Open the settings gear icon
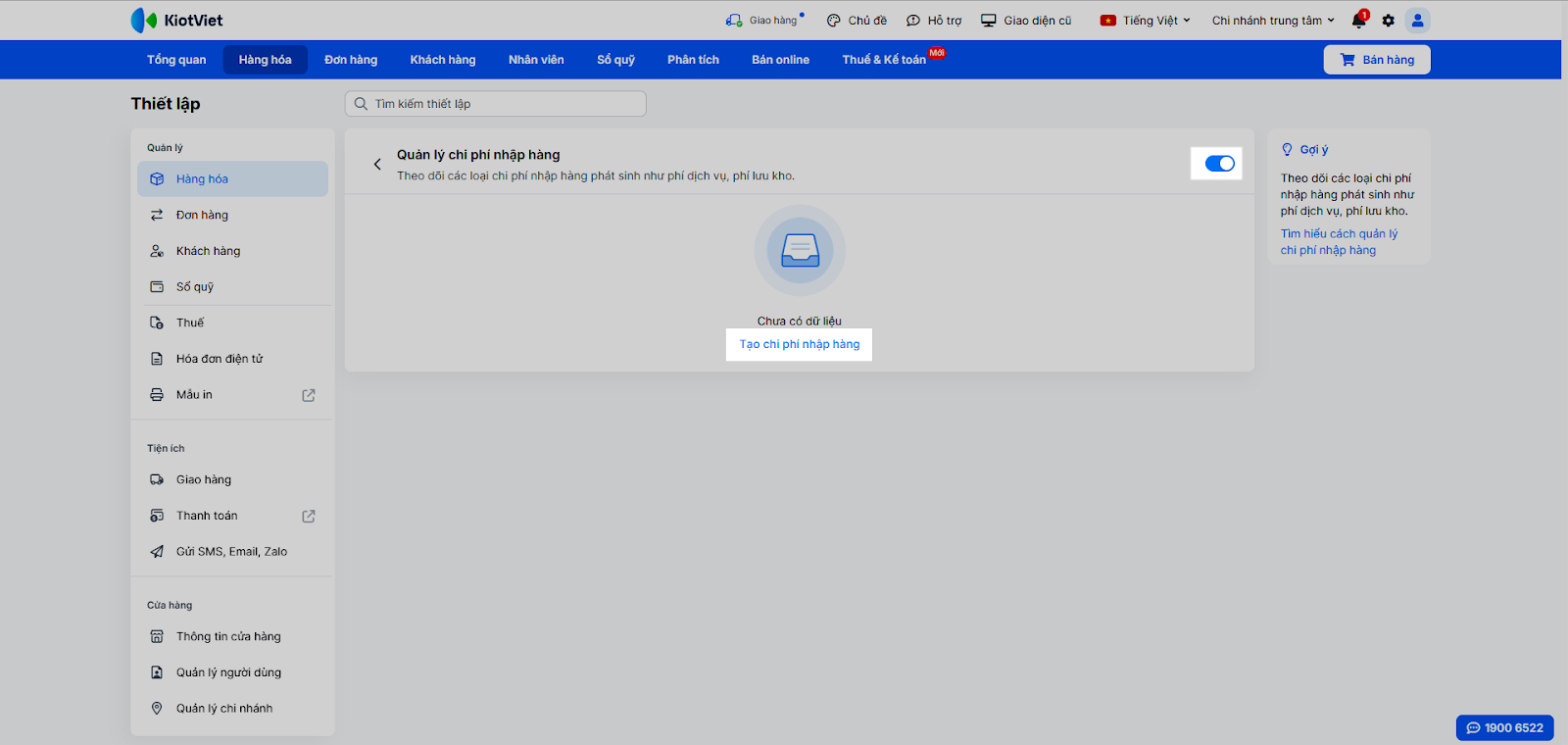This screenshot has height=745, width=1568. tap(1388, 21)
